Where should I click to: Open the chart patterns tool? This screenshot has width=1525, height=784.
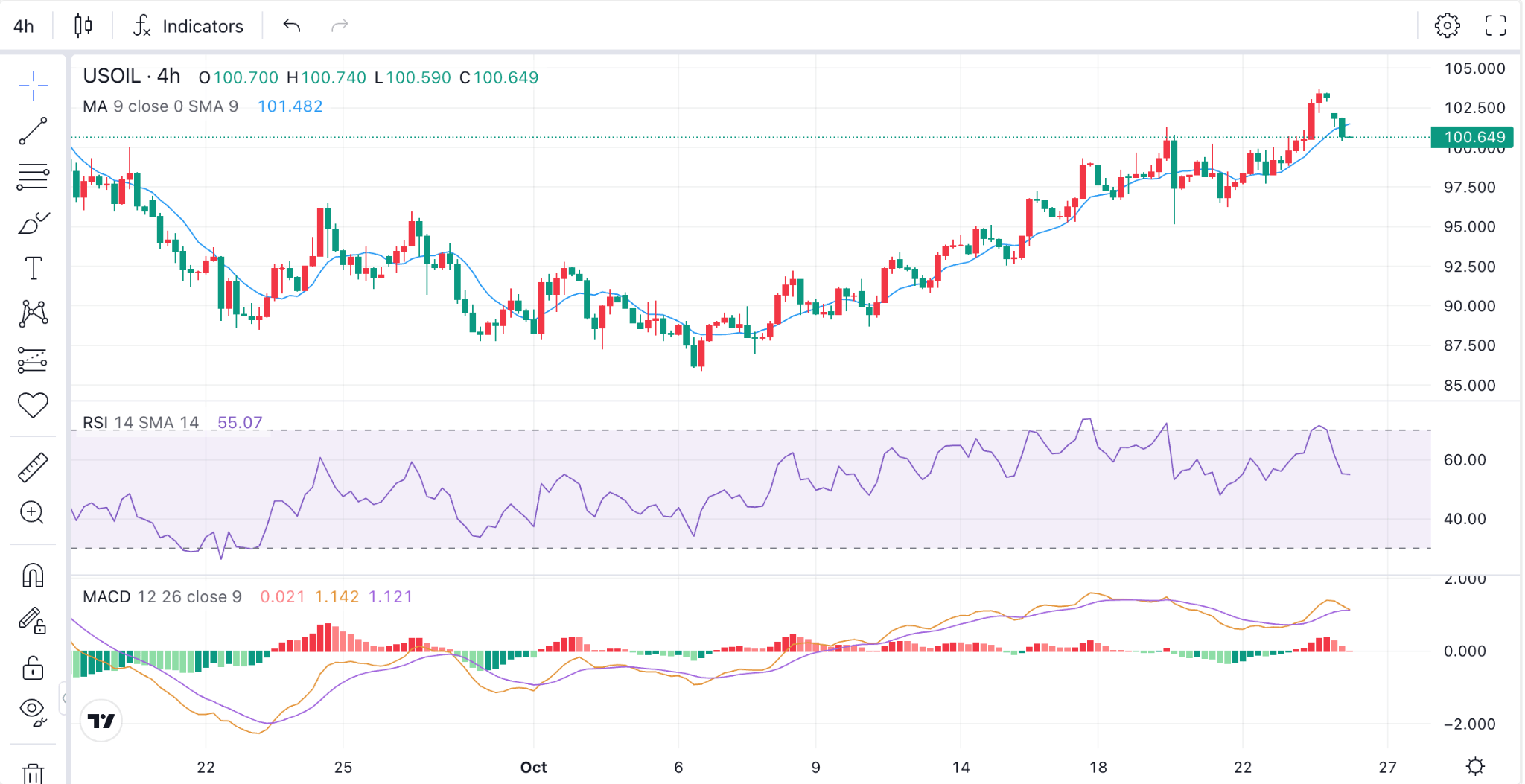pyautogui.click(x=33, y=313)
